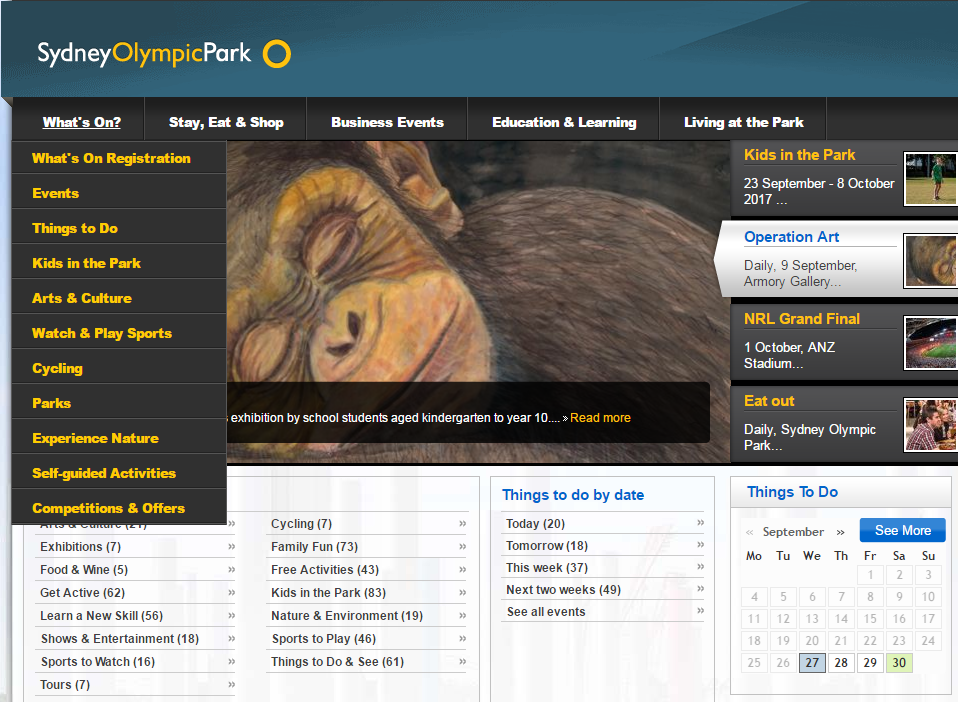The image size is (958, 702).
Task: Open the Sports to Watch (16) category
Action: [x=98, y=662]
